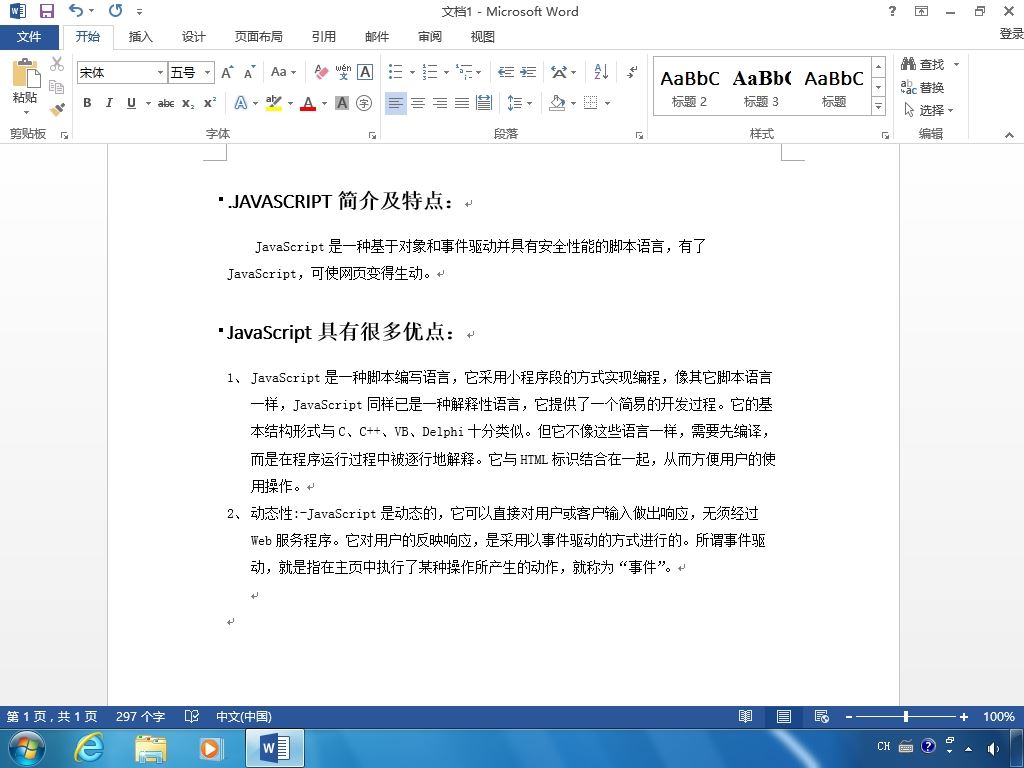Open the Page Layout tab
This screenshot has width=1024, height=768.
259,37
